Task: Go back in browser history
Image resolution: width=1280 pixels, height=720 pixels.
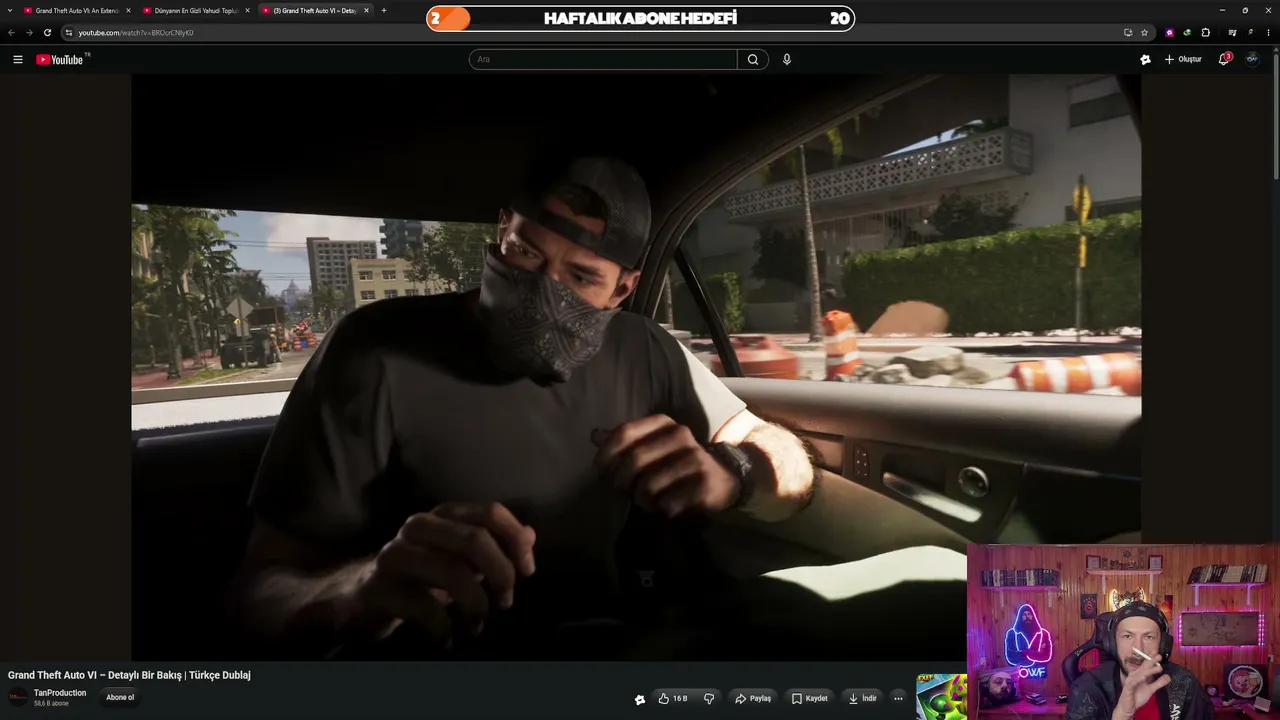Action: (12, 33)
